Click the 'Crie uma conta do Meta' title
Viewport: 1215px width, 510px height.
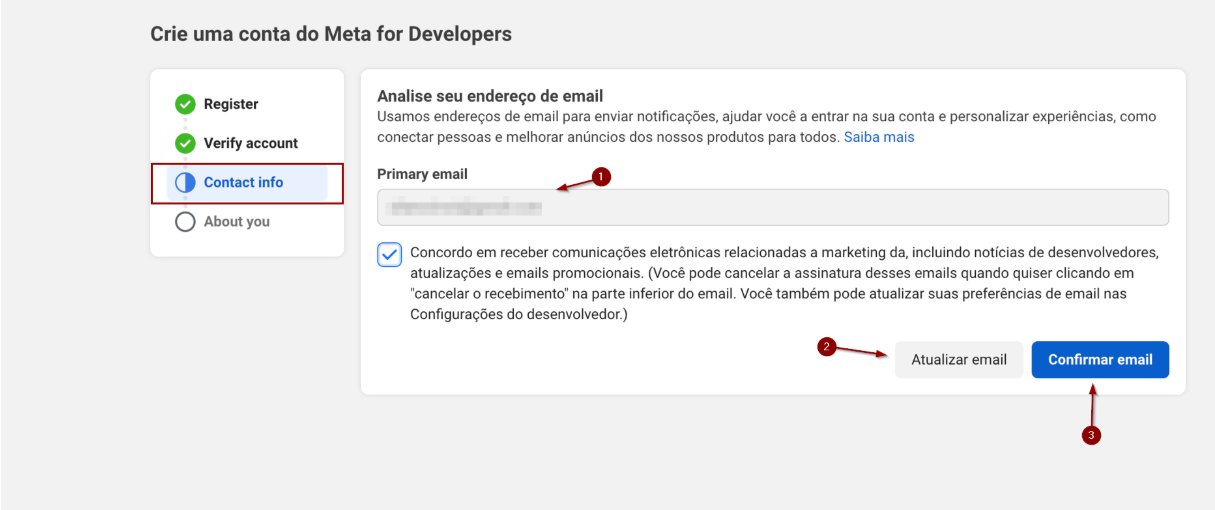click(331, 34)
